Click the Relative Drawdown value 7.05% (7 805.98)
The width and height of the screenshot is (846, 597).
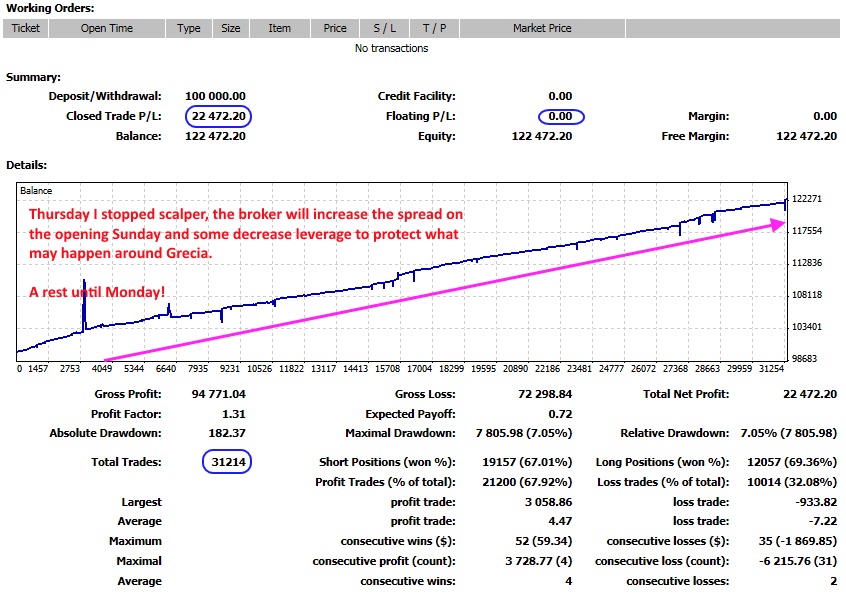(x=789, y=433)
